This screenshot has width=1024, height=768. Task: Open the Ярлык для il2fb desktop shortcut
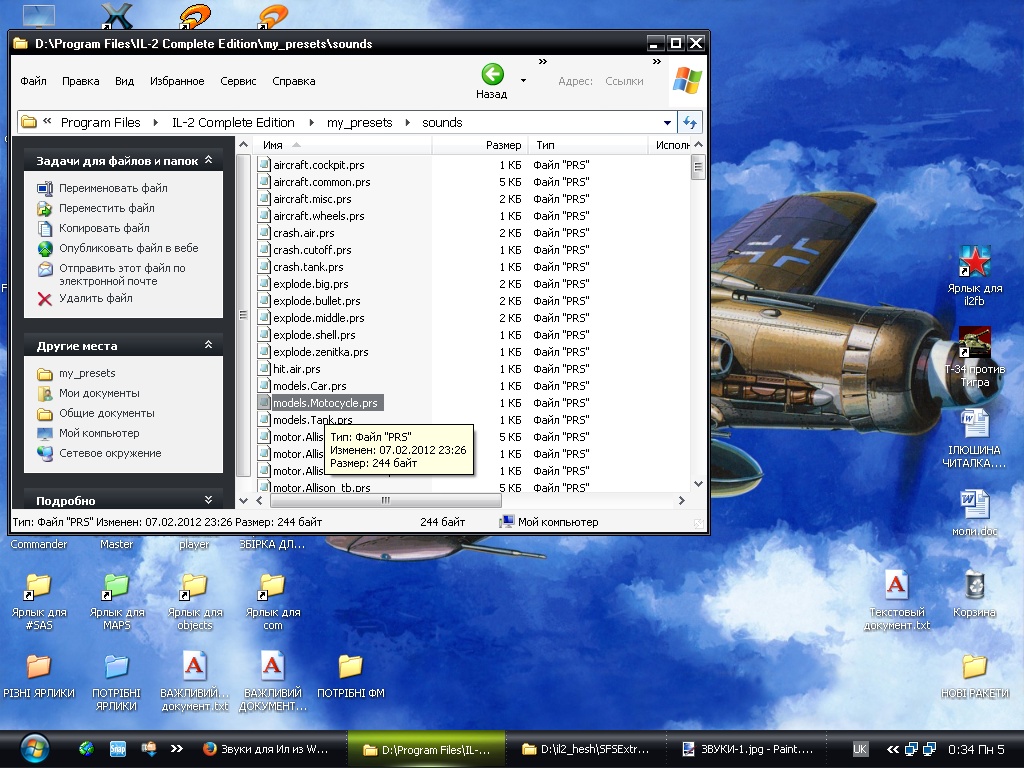974,262
